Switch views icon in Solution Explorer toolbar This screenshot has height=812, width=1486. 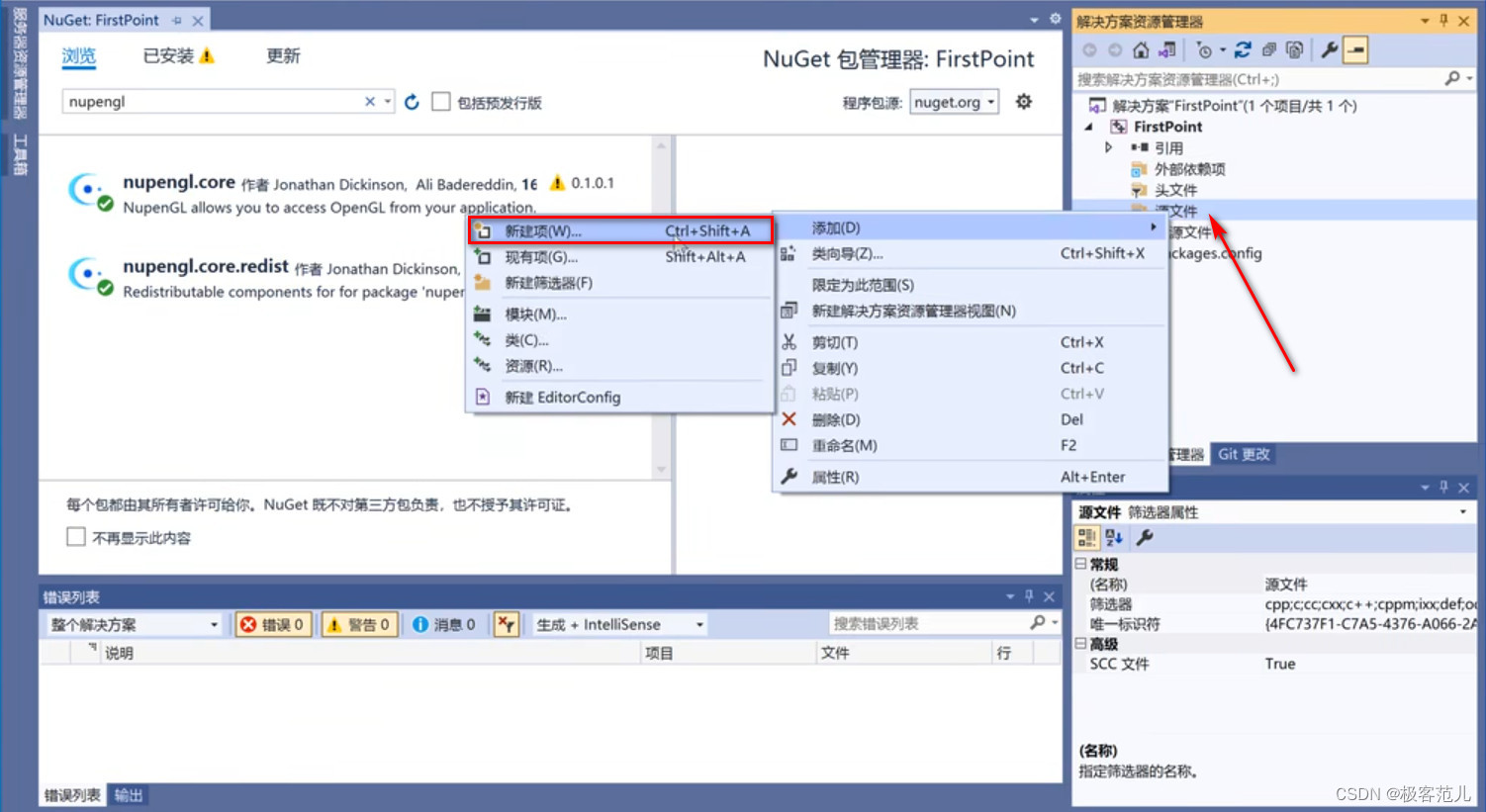[x=1167, y=50]
